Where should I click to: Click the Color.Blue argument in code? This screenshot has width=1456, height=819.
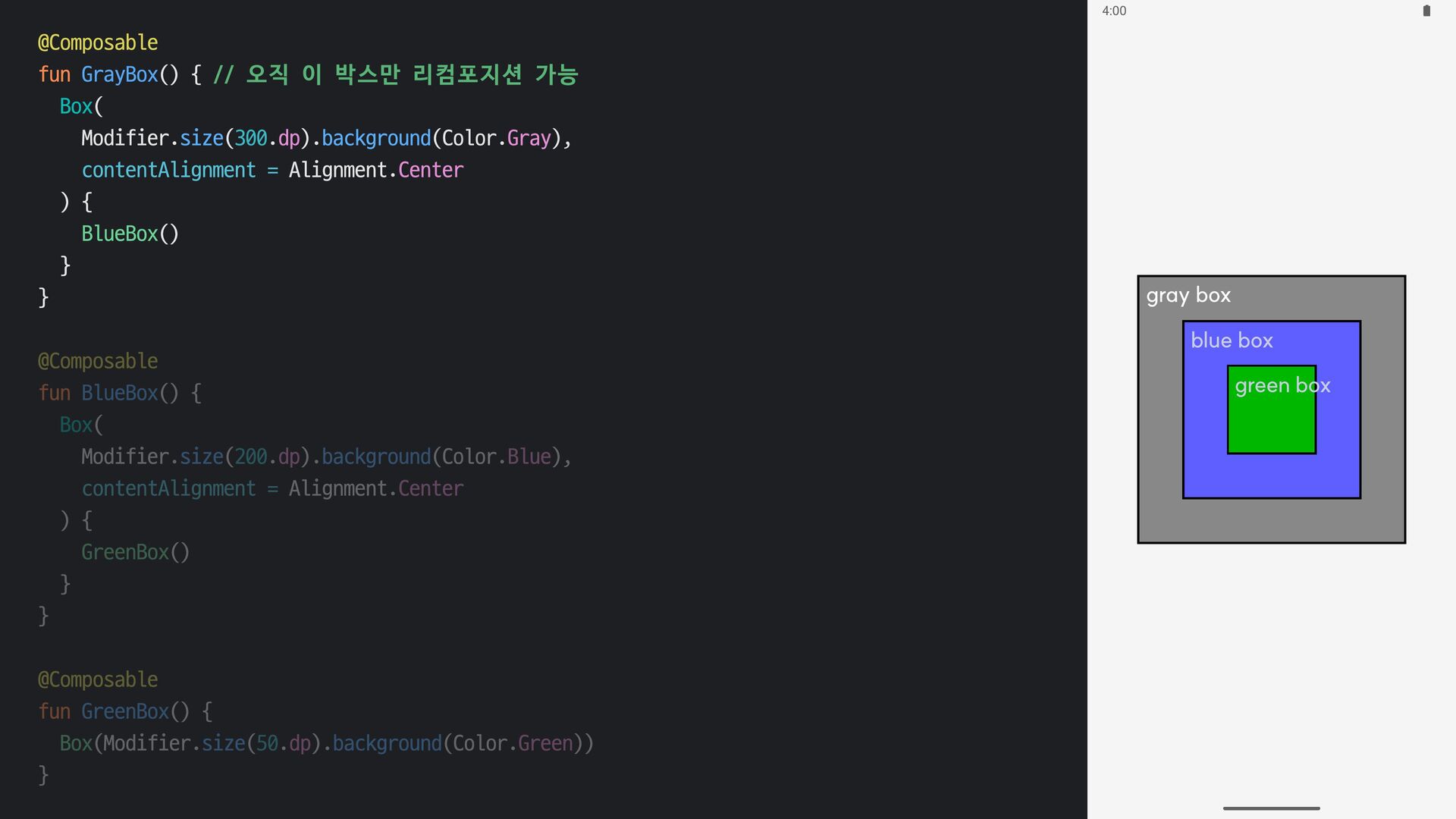(x=496, y=457)
